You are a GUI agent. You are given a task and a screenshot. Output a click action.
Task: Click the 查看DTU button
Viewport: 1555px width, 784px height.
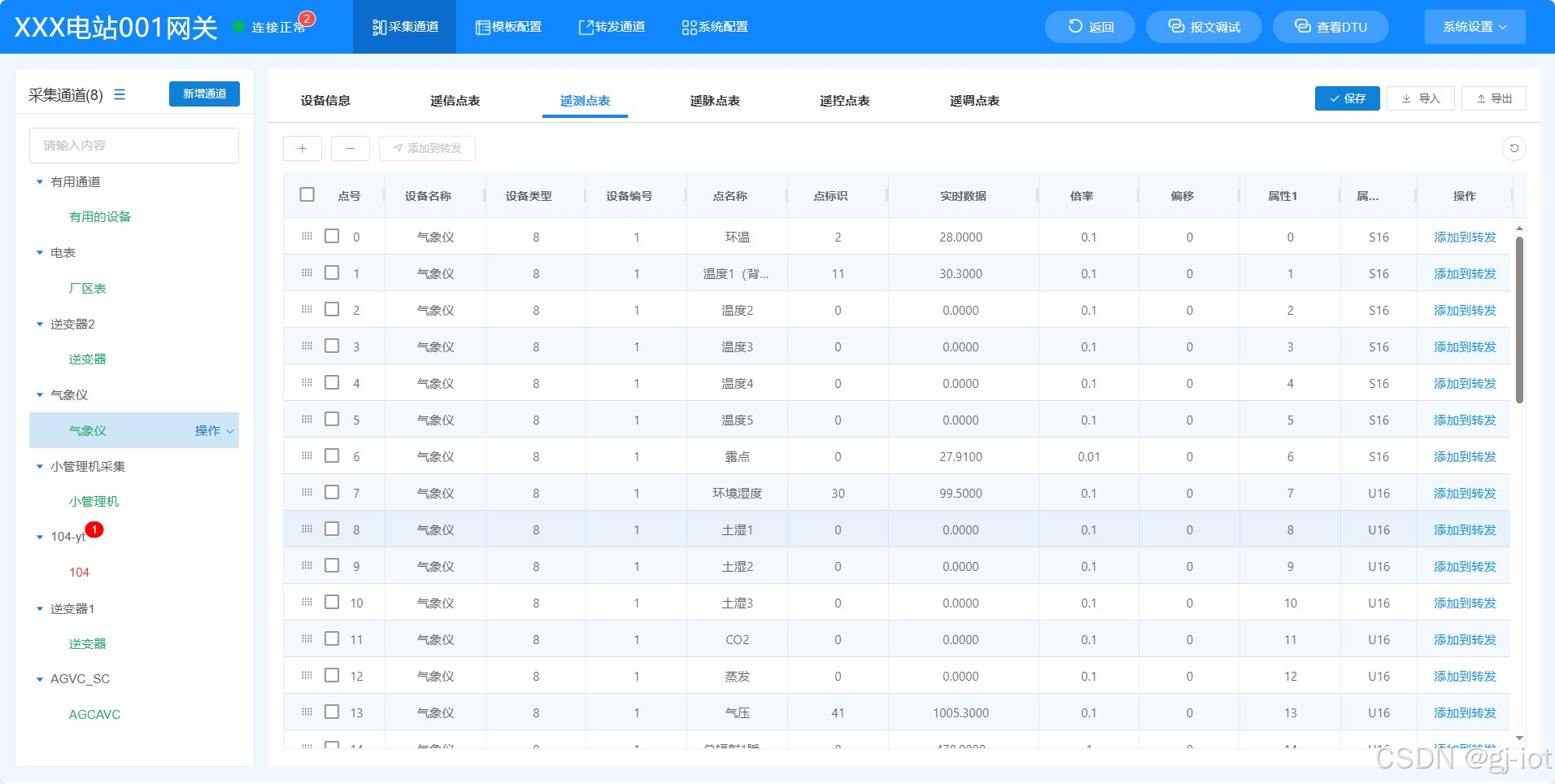[1331, 27]
